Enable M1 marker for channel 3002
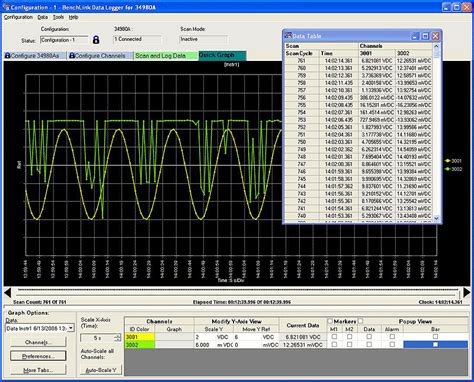The image size is (474, 382). click(334, 344)
